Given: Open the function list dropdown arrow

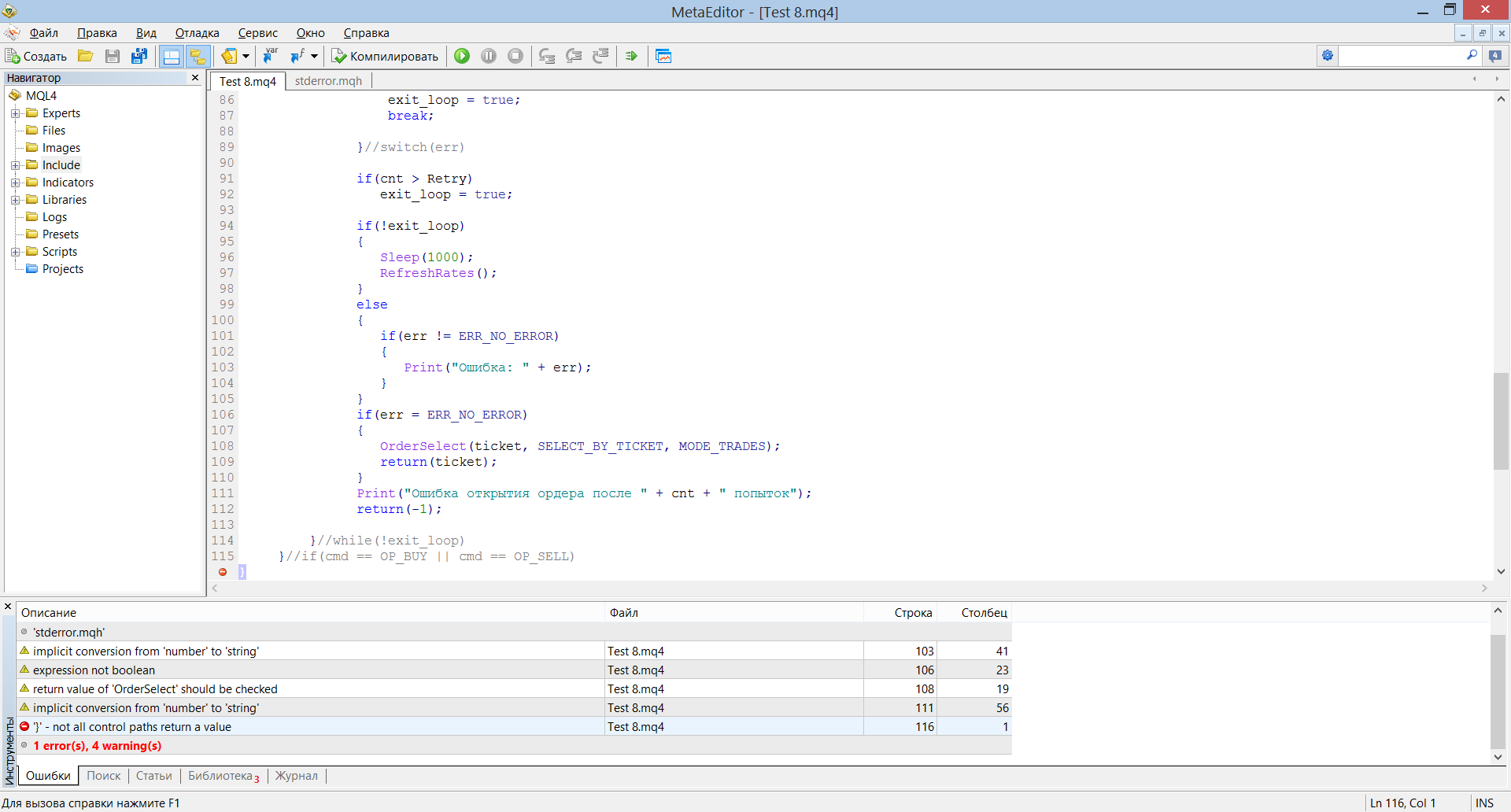Looking at the screenshot, I should click(x=314, y=56).
